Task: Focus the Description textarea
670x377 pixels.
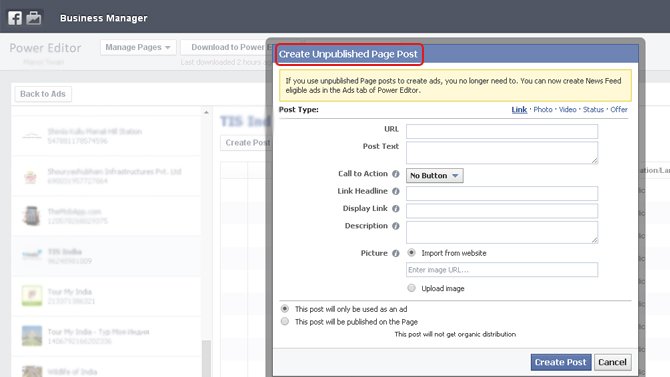Action: point(502,232)
